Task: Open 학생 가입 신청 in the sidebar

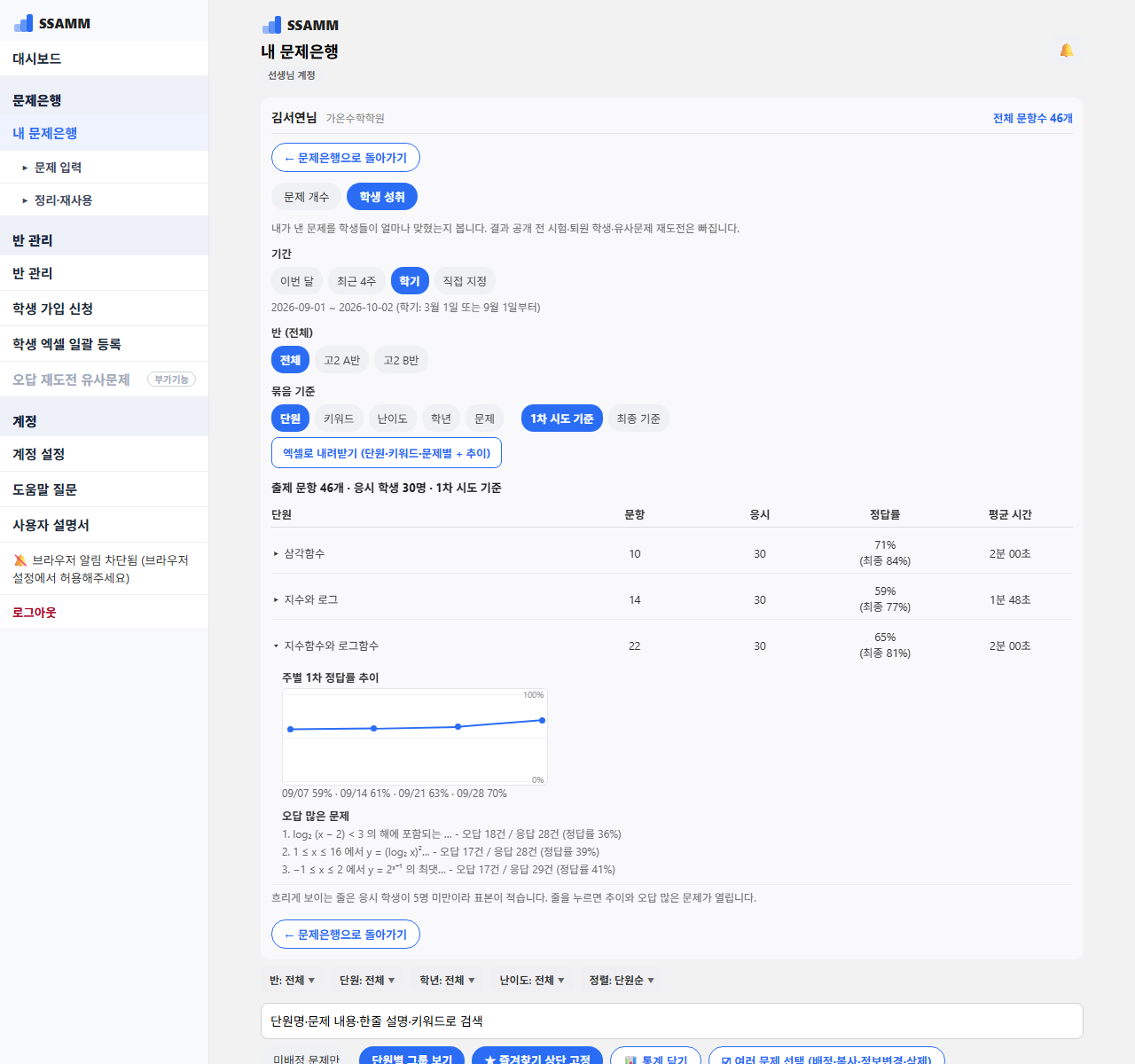Action: coord(104,309)
